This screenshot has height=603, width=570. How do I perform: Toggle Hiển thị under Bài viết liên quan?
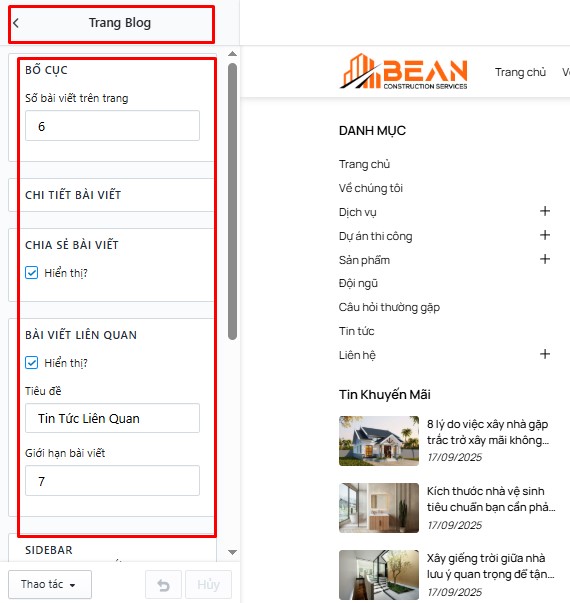(x=32, y=363)
